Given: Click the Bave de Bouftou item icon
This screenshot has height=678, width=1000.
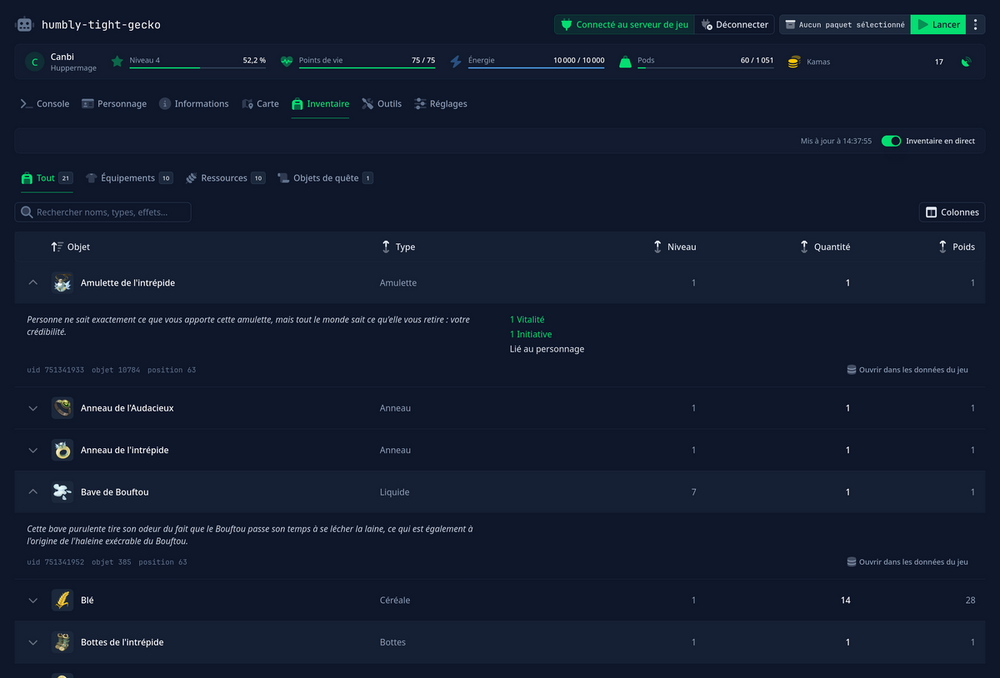Looking at the screenshot, I should tap(62, 492).
